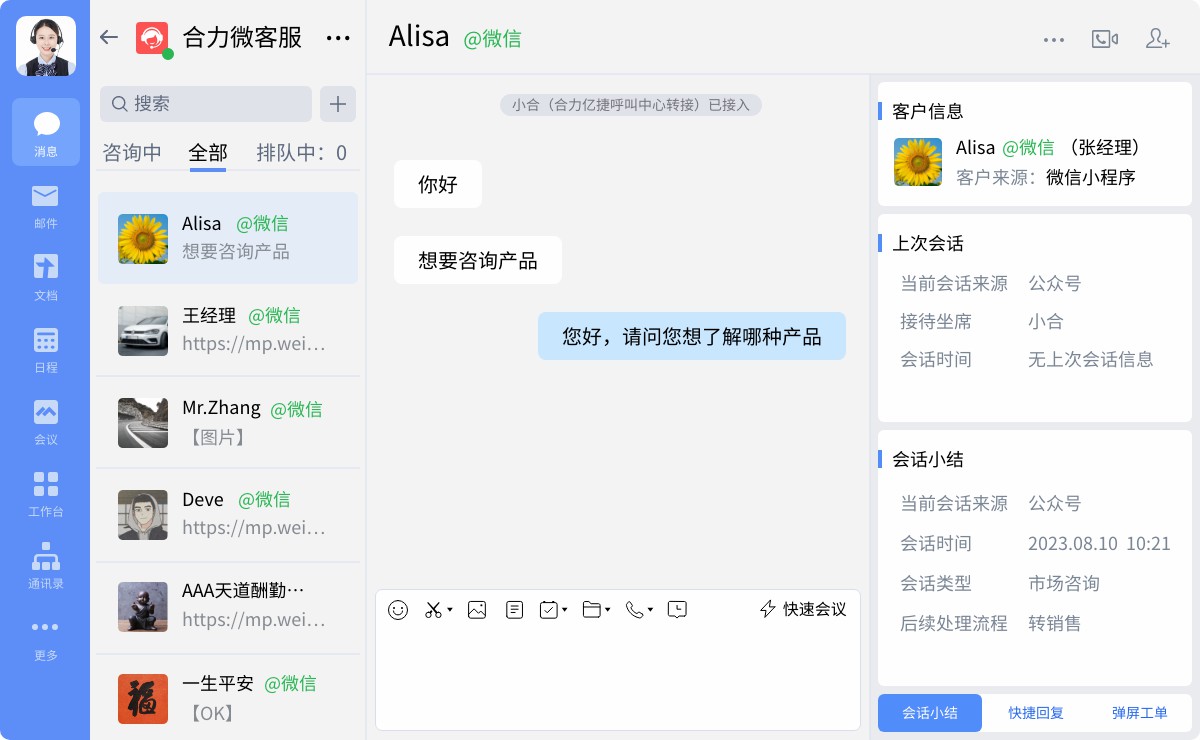Open 邮件 in the left sidebar
1200x740 pixels.
[x=45, y=205]
